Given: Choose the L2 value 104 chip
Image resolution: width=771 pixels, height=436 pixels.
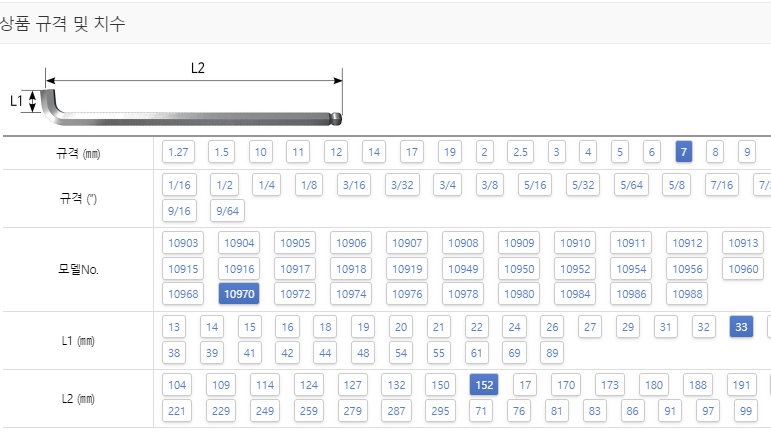Looking at the screenshot, I should point(177,385).
